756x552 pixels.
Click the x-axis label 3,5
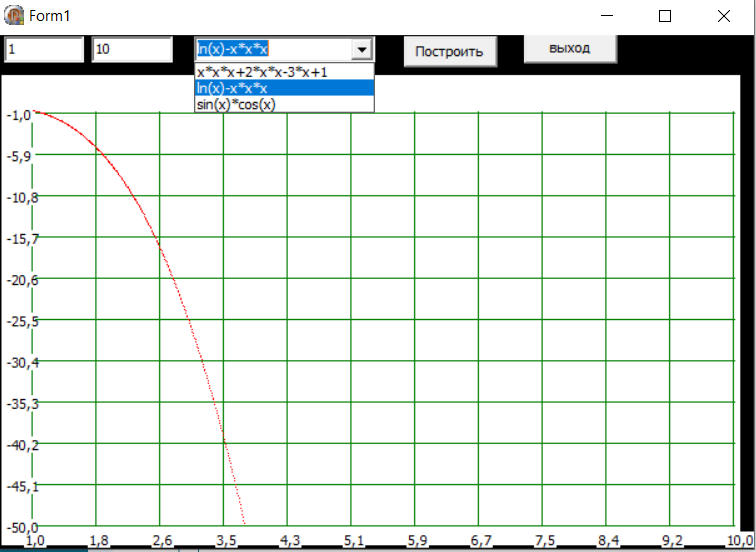[x=226, y=540]
